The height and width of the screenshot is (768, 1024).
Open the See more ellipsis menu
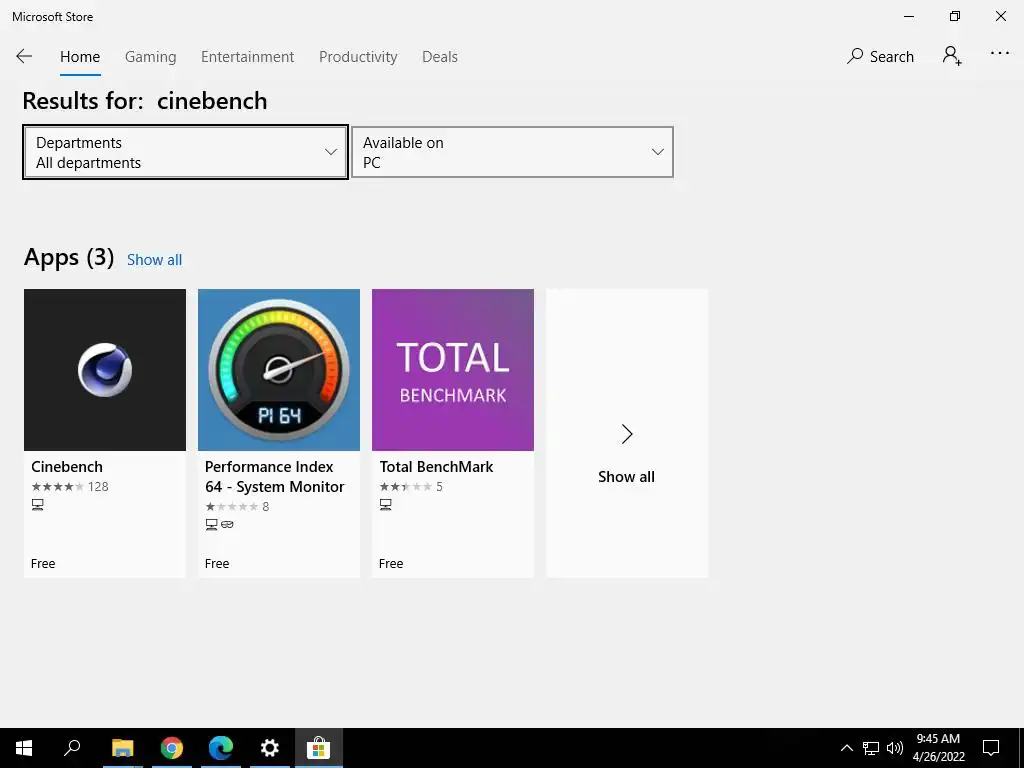(x=999, y=54)
